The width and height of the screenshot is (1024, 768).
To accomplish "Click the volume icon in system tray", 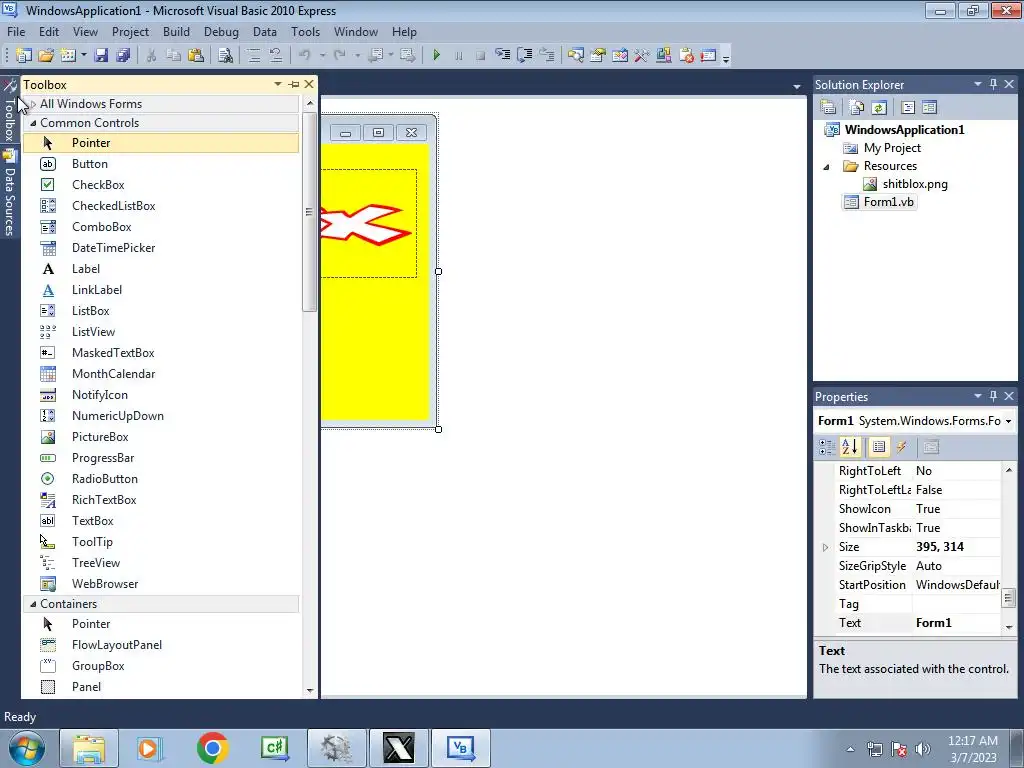I will [x=923, y=748].
